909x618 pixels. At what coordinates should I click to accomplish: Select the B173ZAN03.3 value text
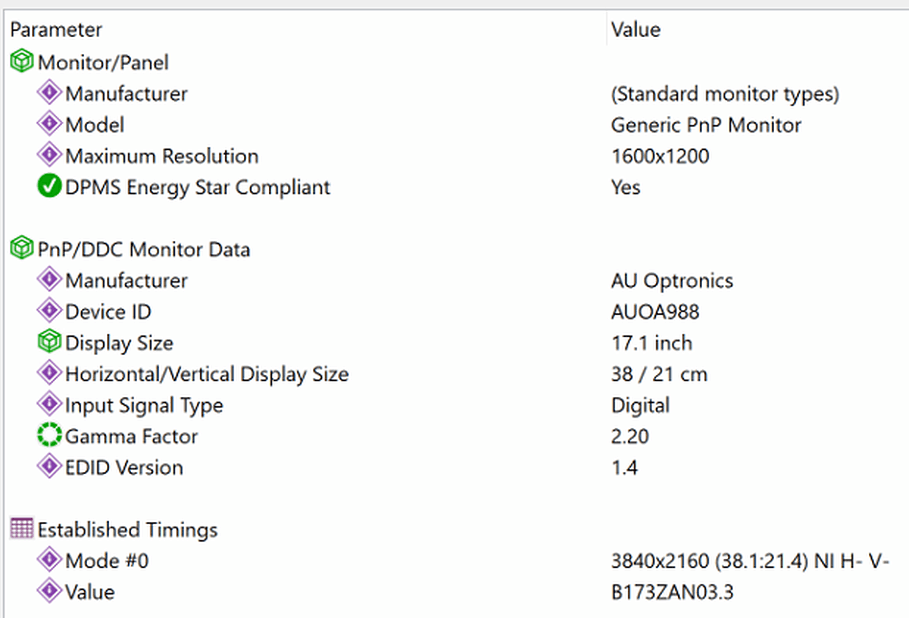672,592
